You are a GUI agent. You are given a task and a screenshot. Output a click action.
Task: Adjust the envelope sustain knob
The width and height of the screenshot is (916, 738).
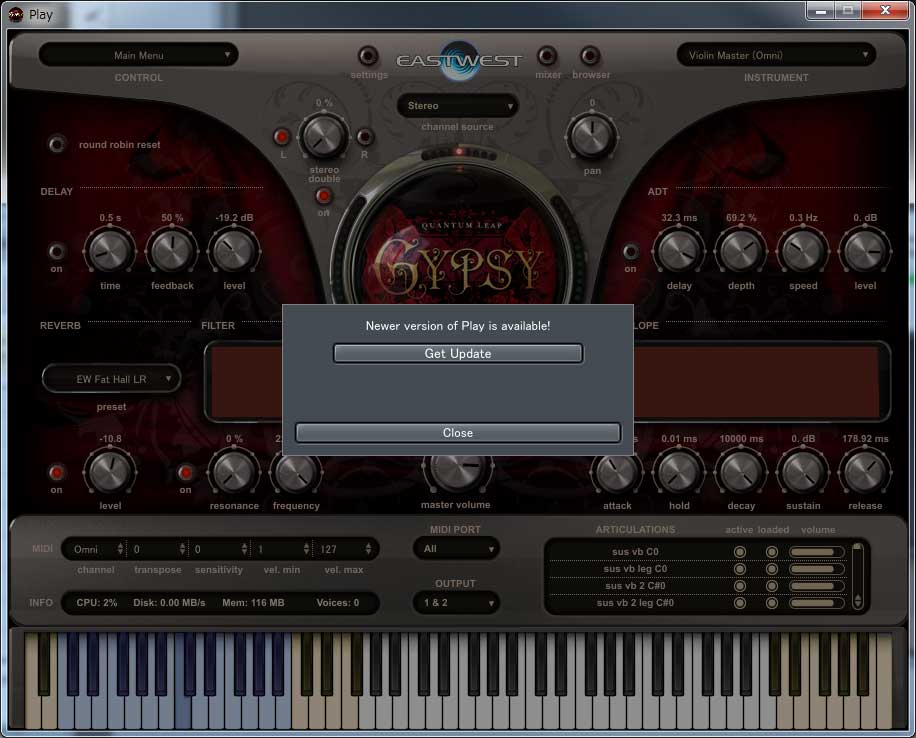point(803,472)
